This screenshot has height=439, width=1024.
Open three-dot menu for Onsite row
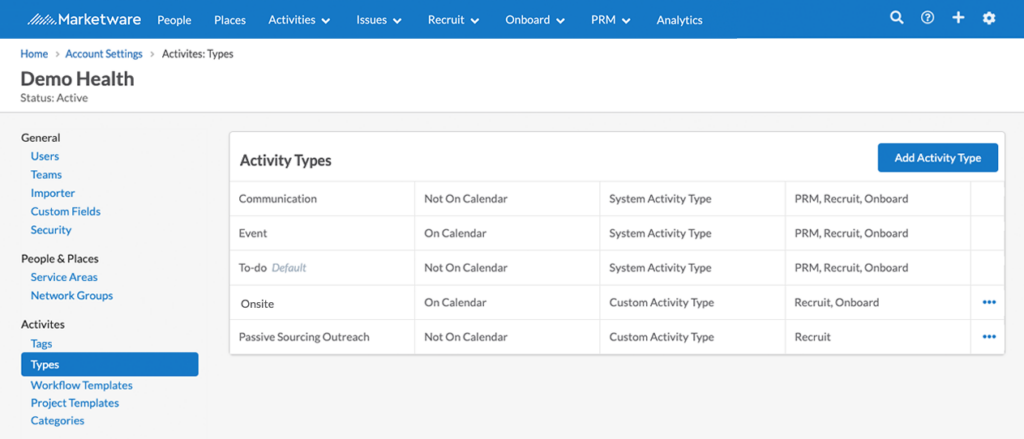989,302
